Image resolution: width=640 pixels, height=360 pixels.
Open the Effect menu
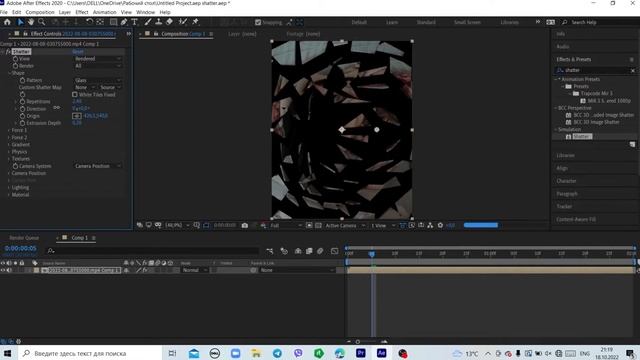[82, 12]
